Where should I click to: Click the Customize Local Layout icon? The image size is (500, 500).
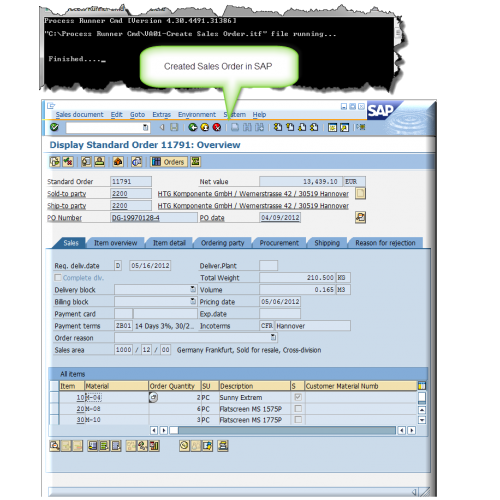click(360, 127)
